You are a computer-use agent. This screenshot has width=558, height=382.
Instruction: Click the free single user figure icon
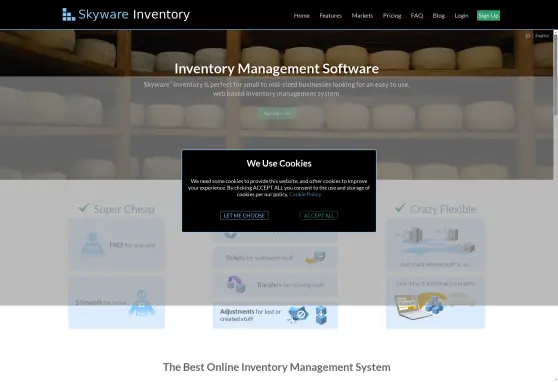click(x=93, y=245)
